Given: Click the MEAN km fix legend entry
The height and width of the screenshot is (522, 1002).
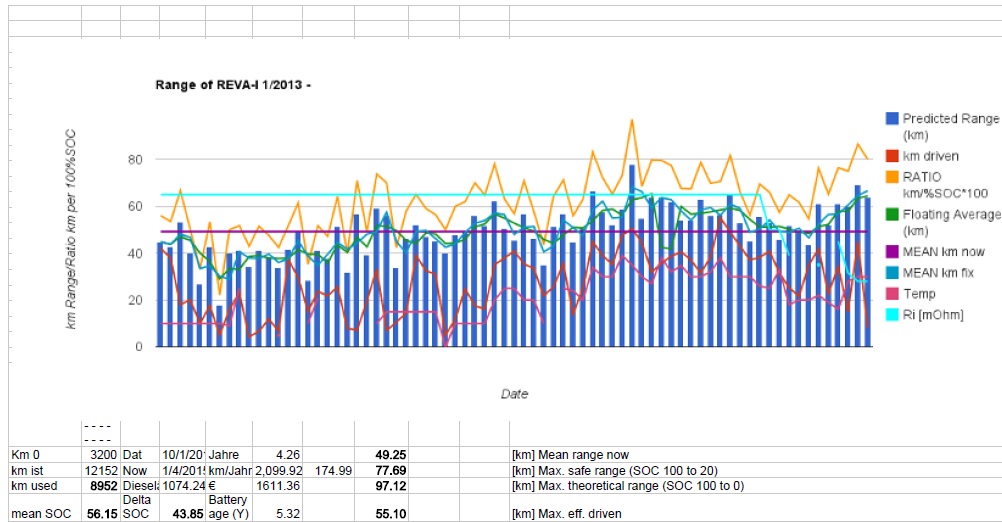Looking at the screenshot, I should point(939,272).
